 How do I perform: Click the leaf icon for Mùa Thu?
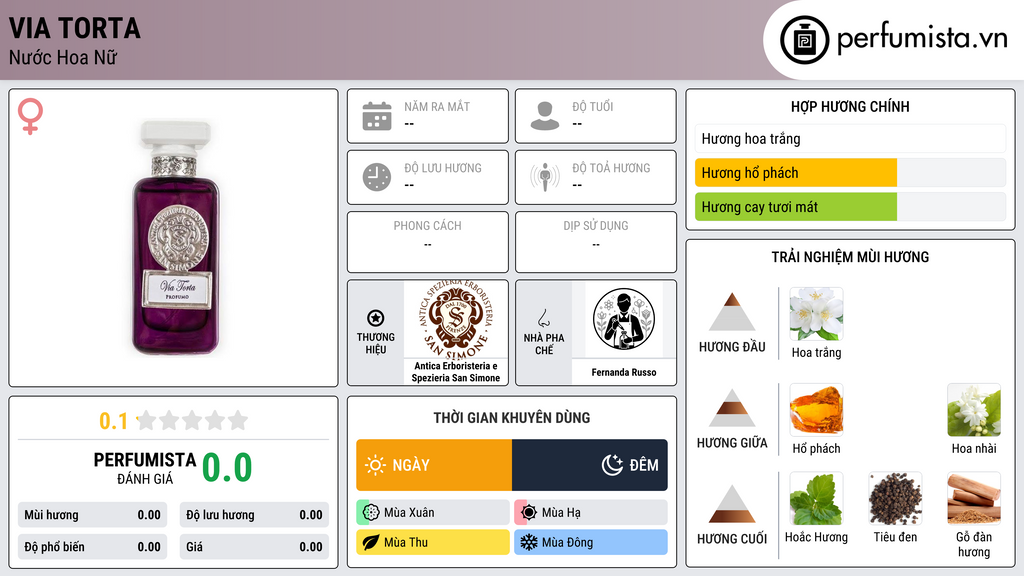click(371, 542)
